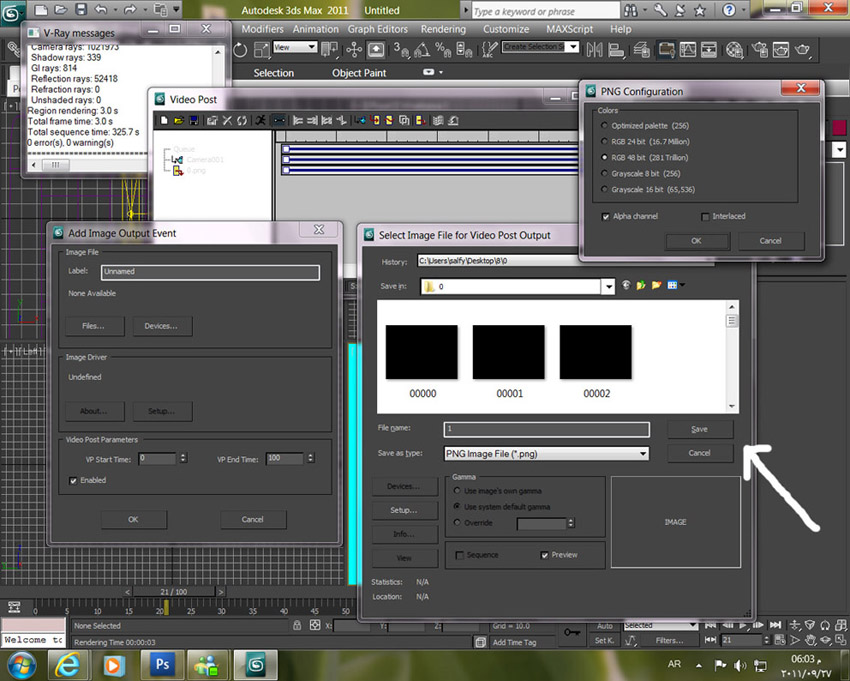The width and height of the screenshot is (850, 681).
Task: Click Add Scene Event icon in Video Post
Action: coord(360,120)
